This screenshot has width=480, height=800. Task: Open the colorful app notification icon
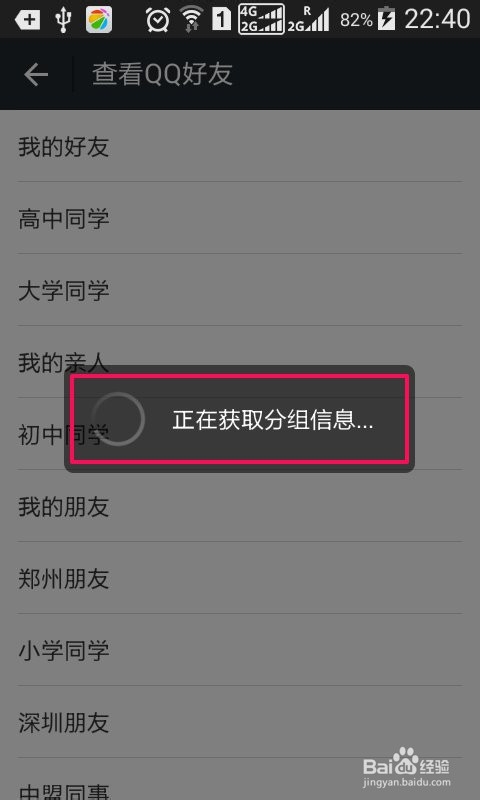(x=99, y=20)
